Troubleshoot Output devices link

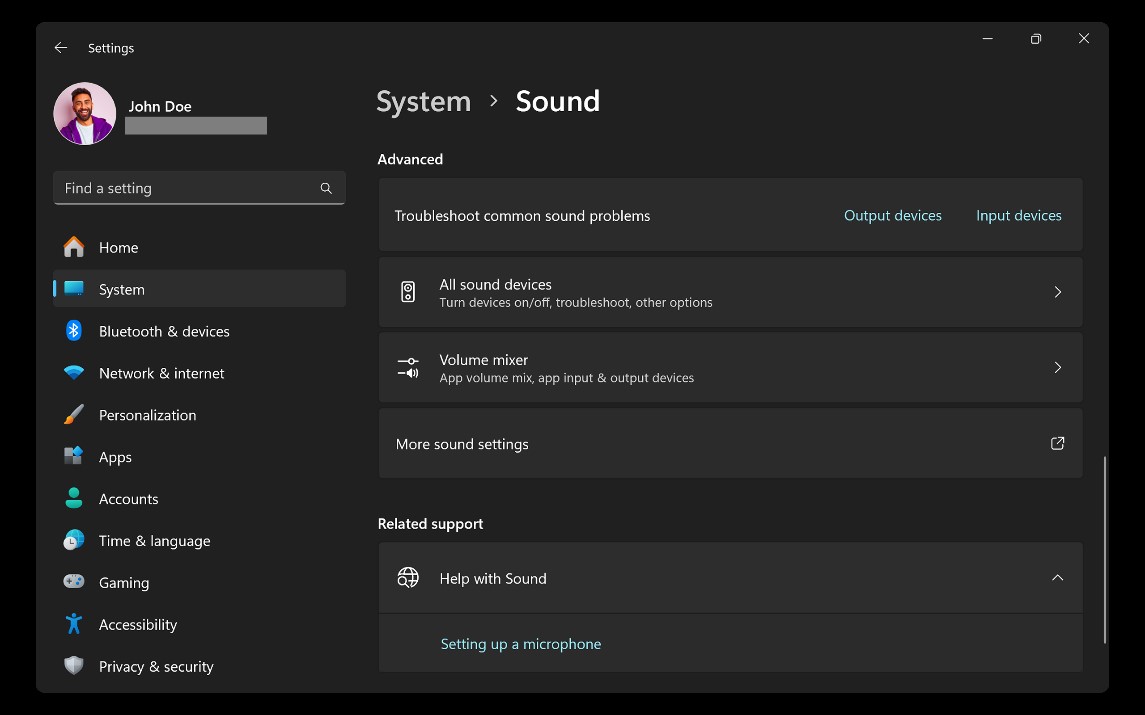pos(892,215)
